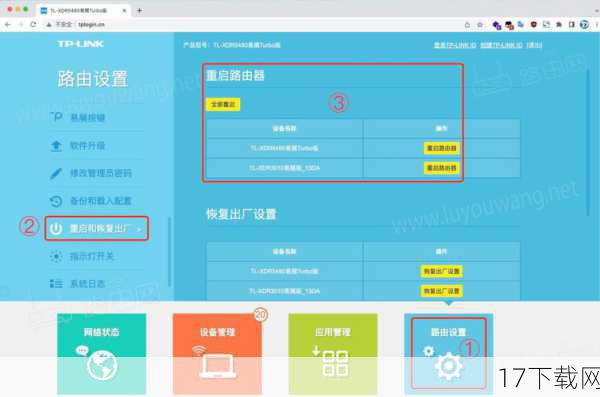600x397 pixels.
Task: Click 恢复出厂设置 for TL-XDR3010易展版_13DA
Action: coord(442,291)
